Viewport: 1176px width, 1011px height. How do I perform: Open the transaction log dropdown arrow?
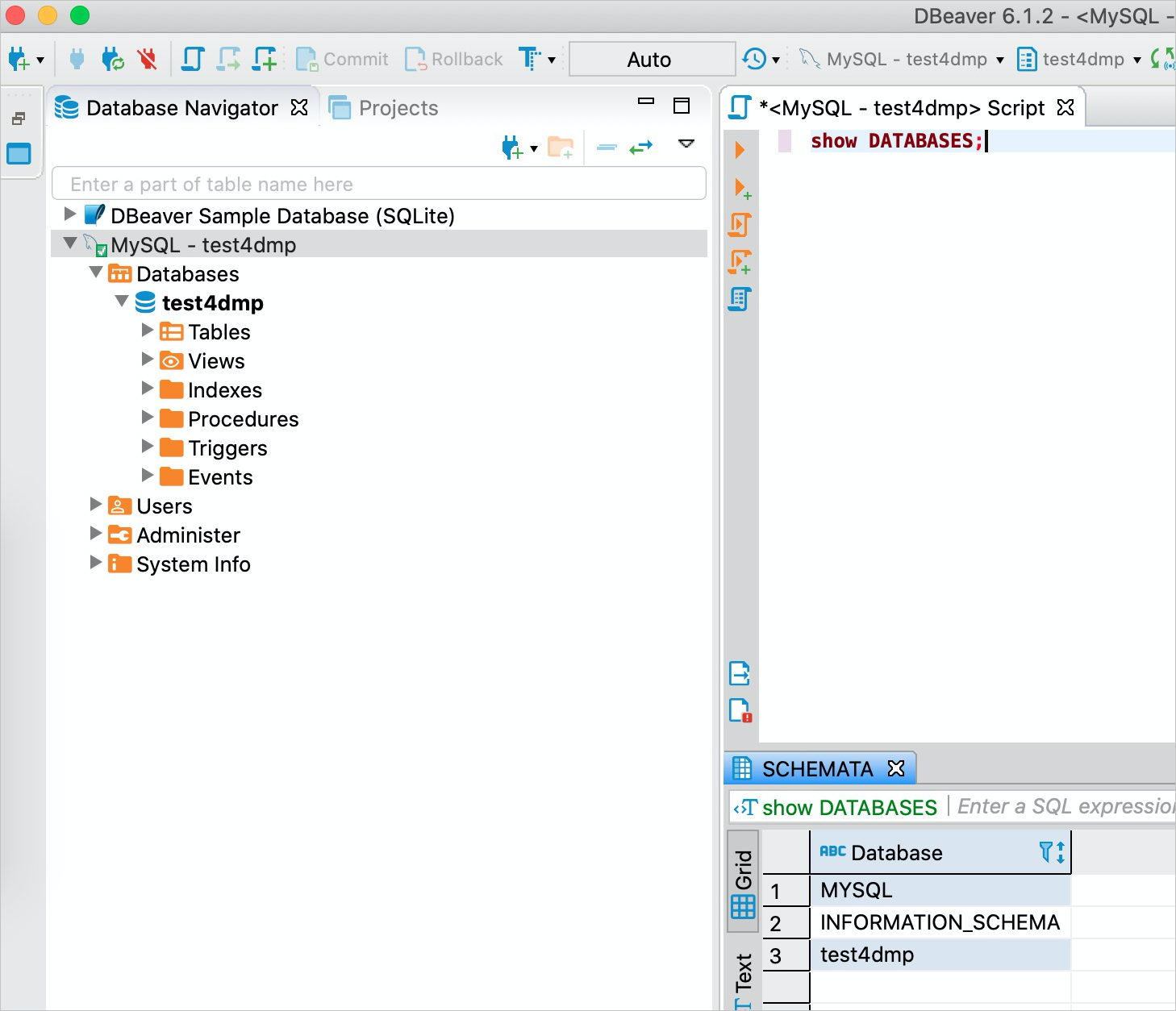click(x=776, y=60)
